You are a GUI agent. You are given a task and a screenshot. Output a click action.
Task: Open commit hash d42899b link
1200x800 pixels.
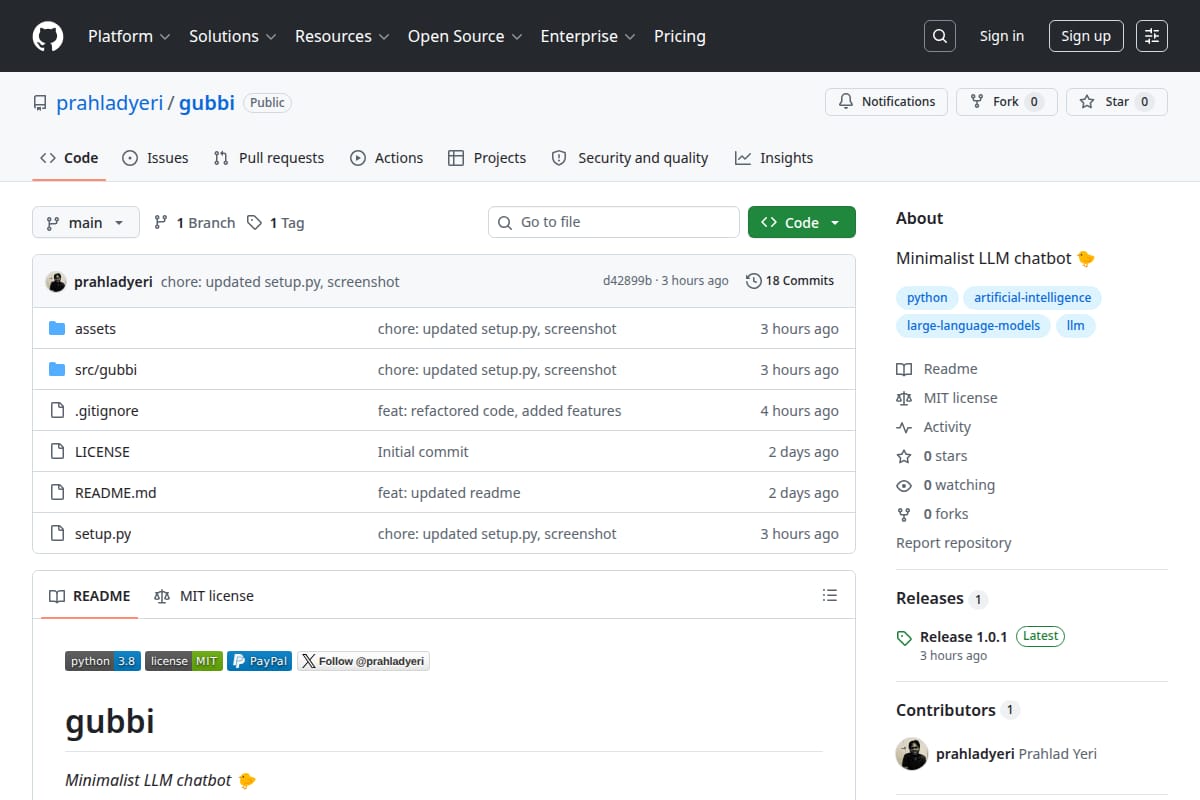[x=627, y=281]
